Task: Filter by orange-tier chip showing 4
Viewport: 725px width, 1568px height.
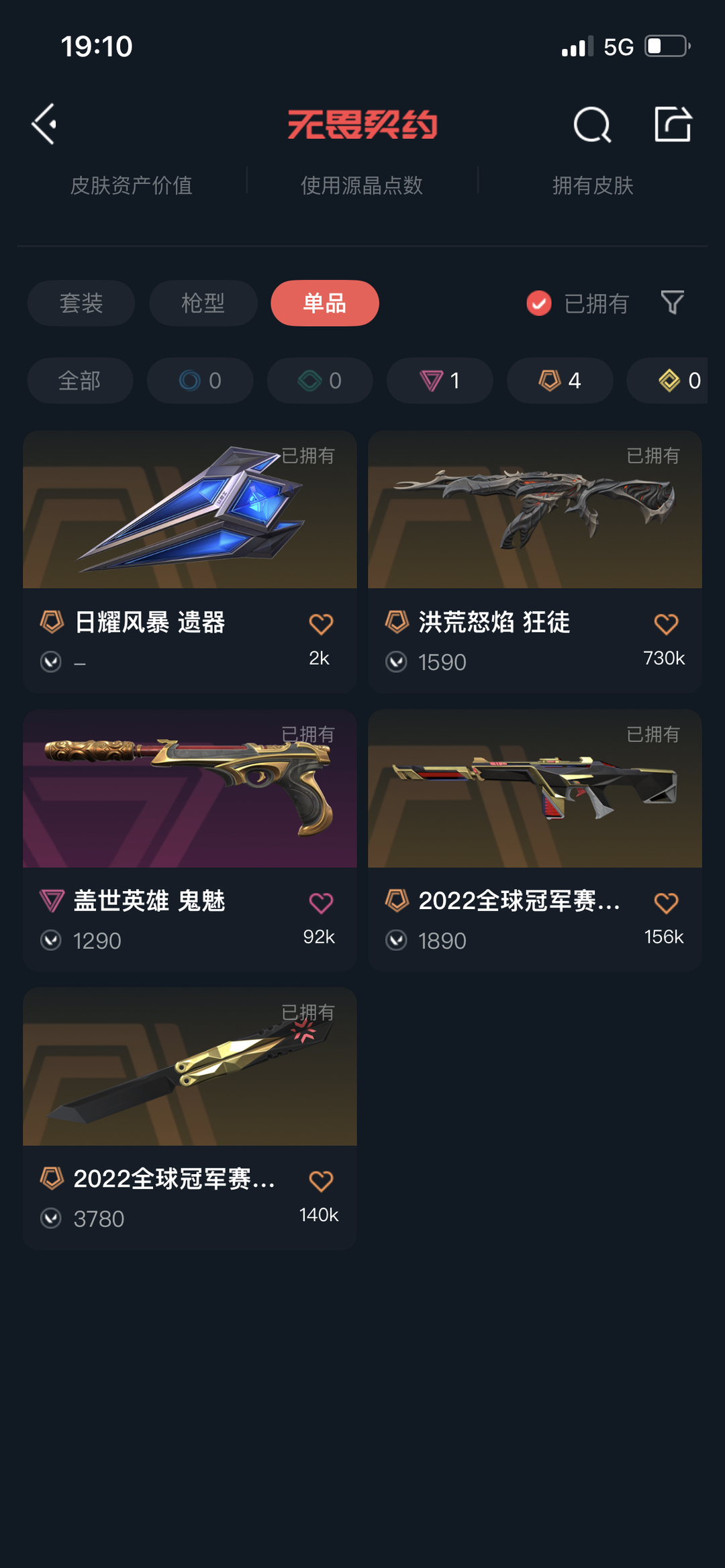Action: pos(560,380)
